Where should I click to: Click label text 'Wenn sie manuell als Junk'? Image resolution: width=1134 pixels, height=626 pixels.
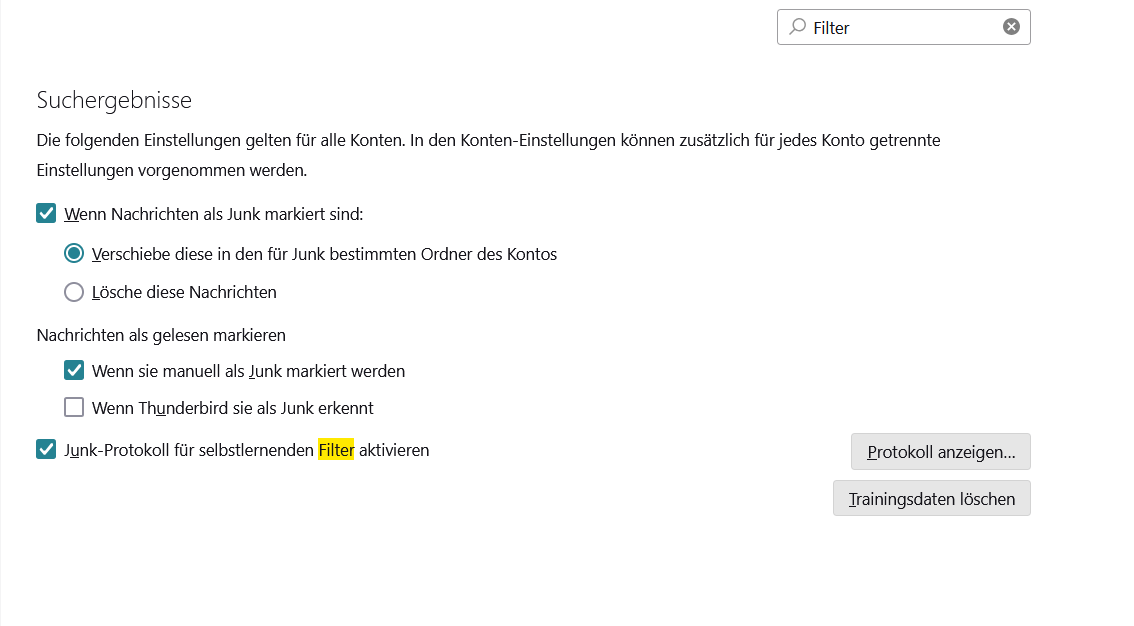[248, 370]
